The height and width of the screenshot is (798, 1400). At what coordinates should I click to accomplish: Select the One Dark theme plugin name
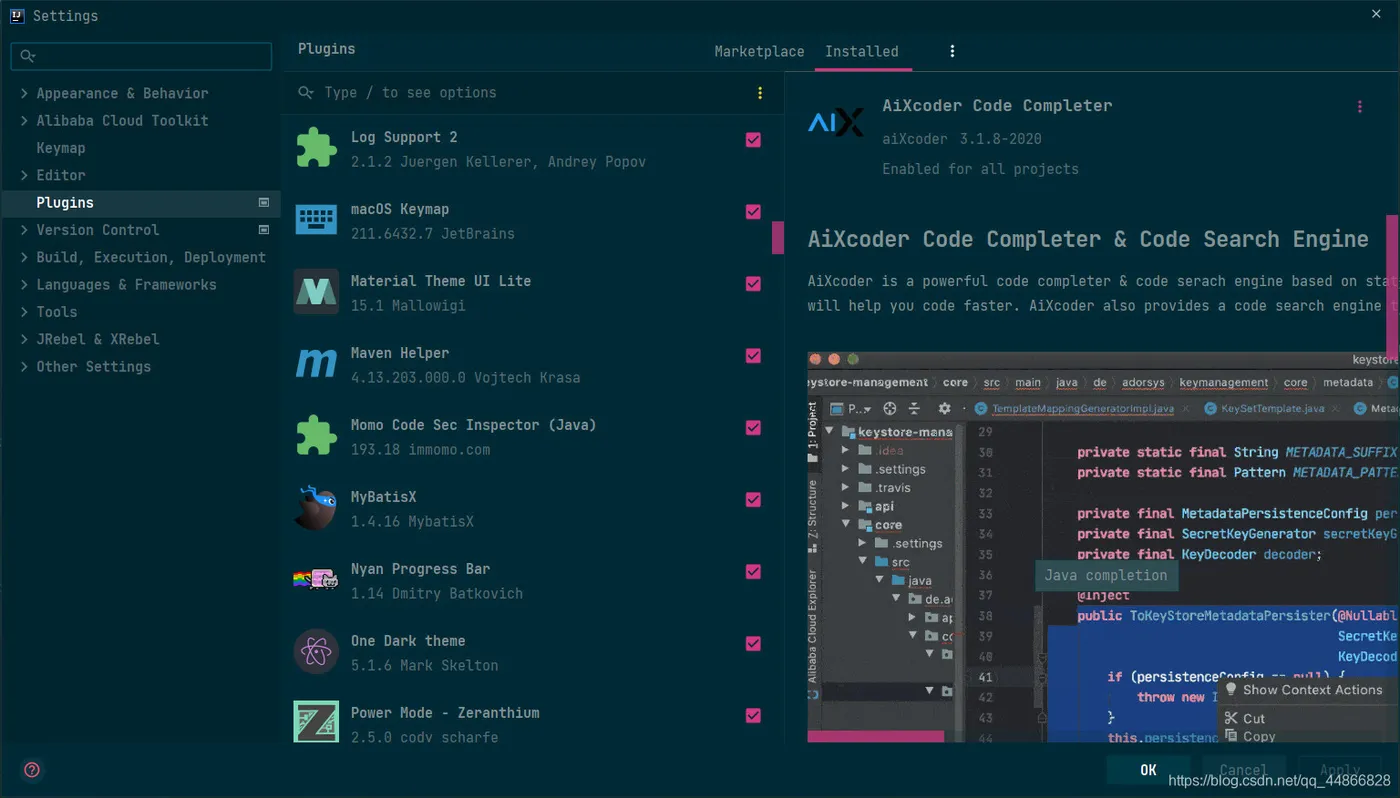(x=408, y=641)
